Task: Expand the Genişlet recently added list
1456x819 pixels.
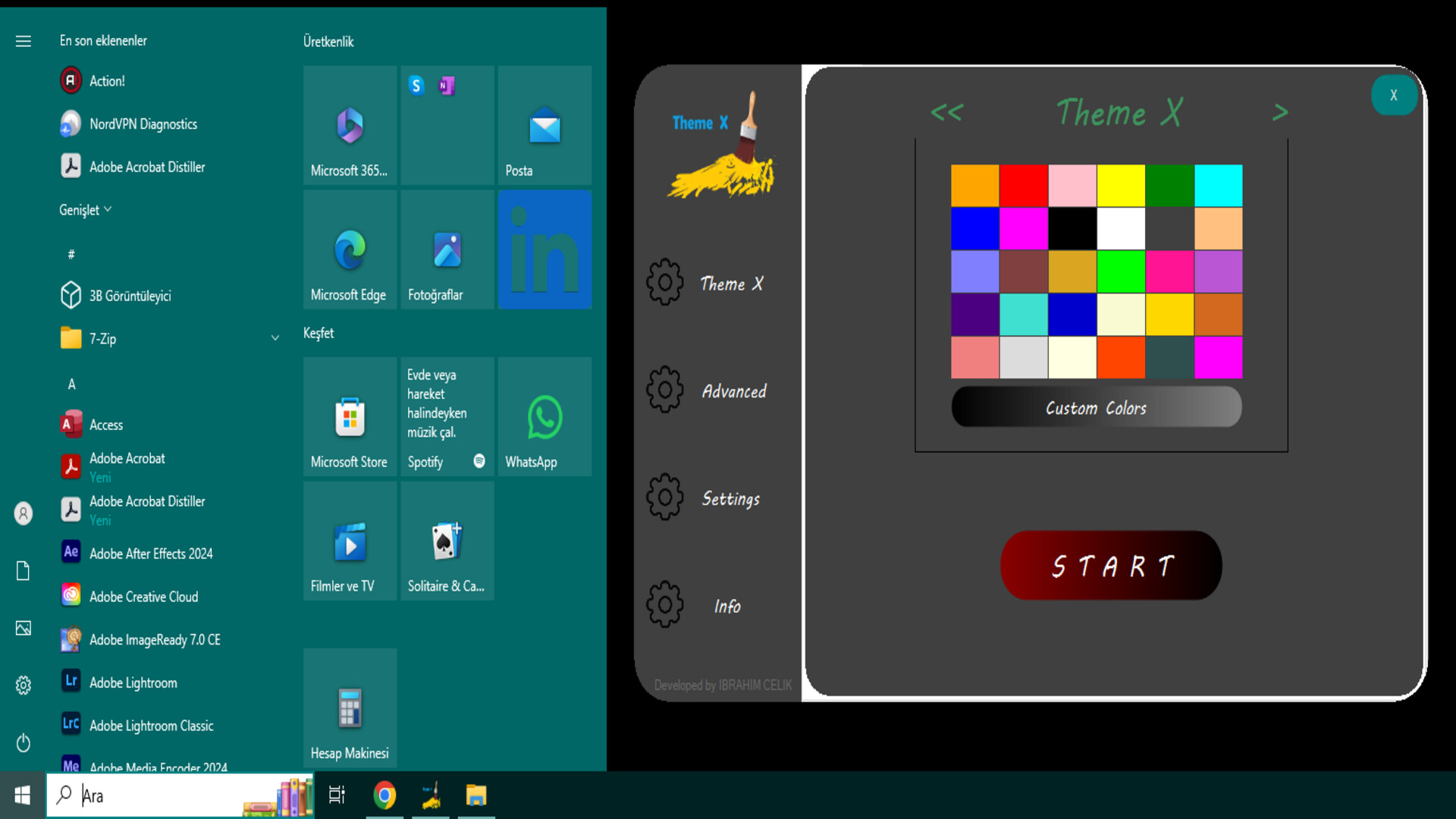Action: (85, 210)
